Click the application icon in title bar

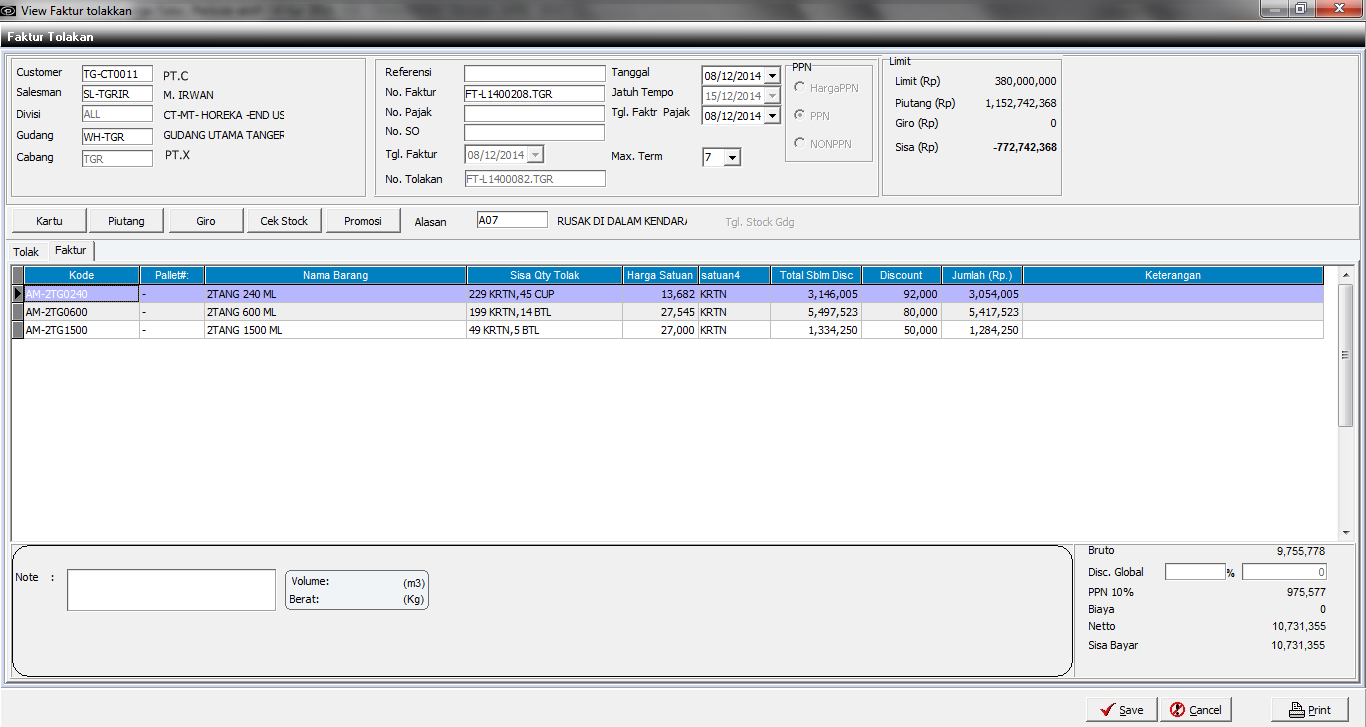(9, 10)
